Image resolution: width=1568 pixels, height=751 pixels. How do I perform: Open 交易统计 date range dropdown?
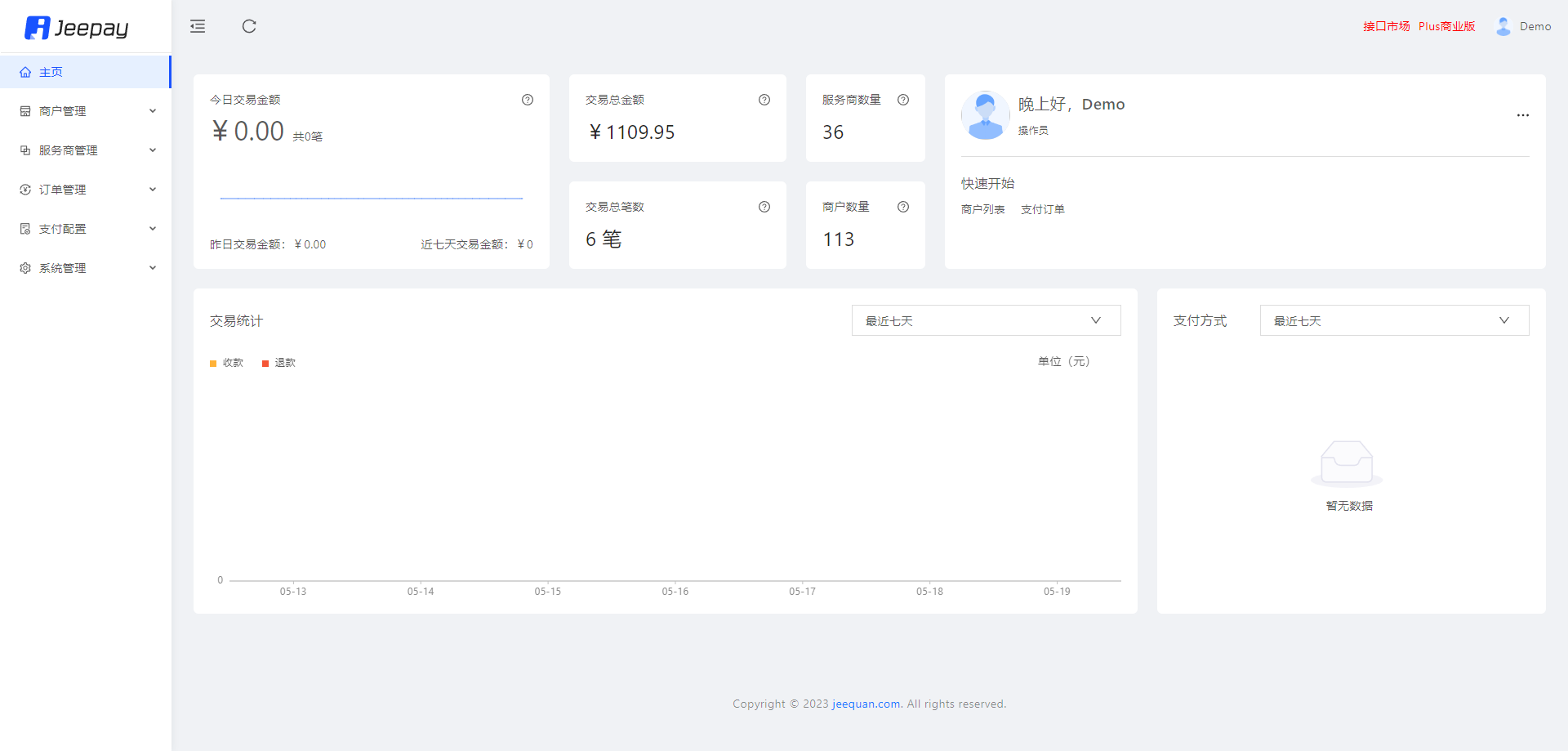pyautogui.click(x=986, y=320)
